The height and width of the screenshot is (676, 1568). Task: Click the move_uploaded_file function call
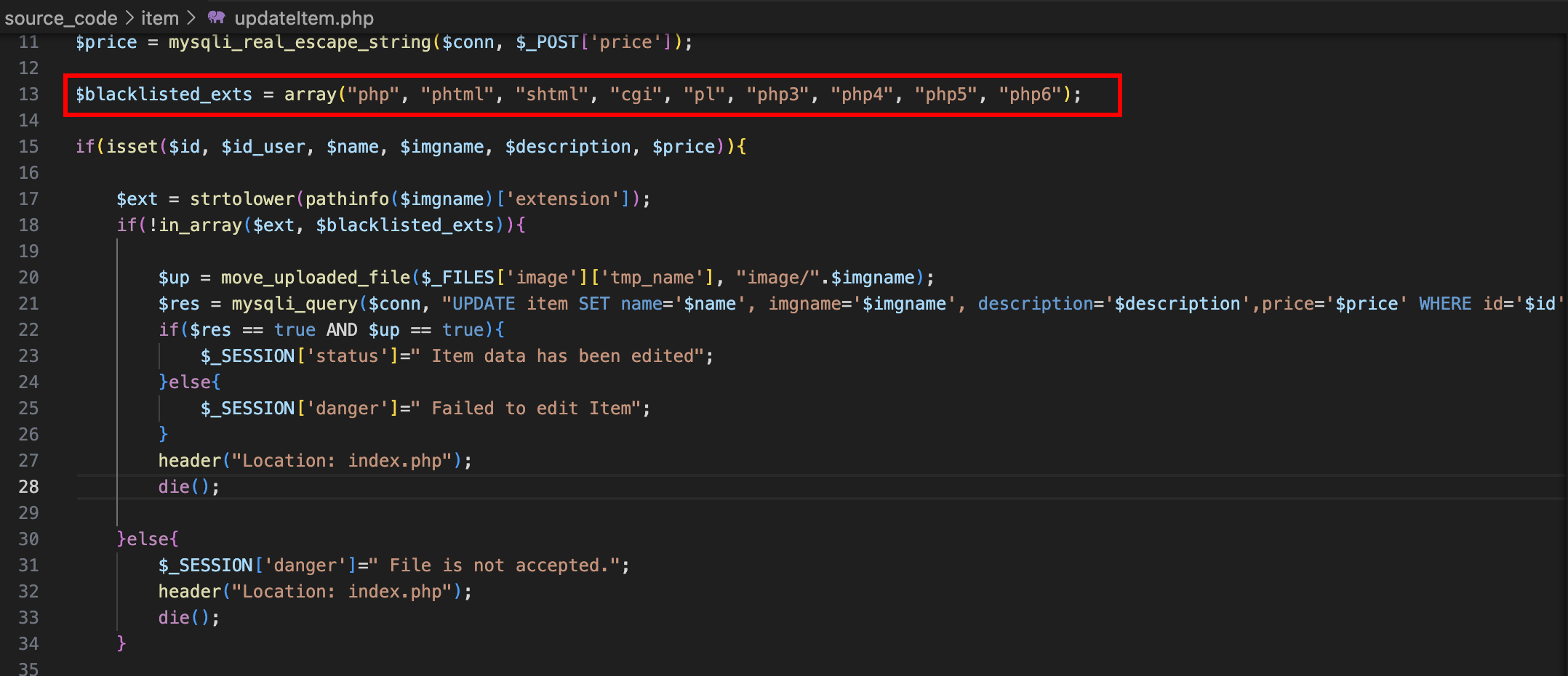point(316,278)
